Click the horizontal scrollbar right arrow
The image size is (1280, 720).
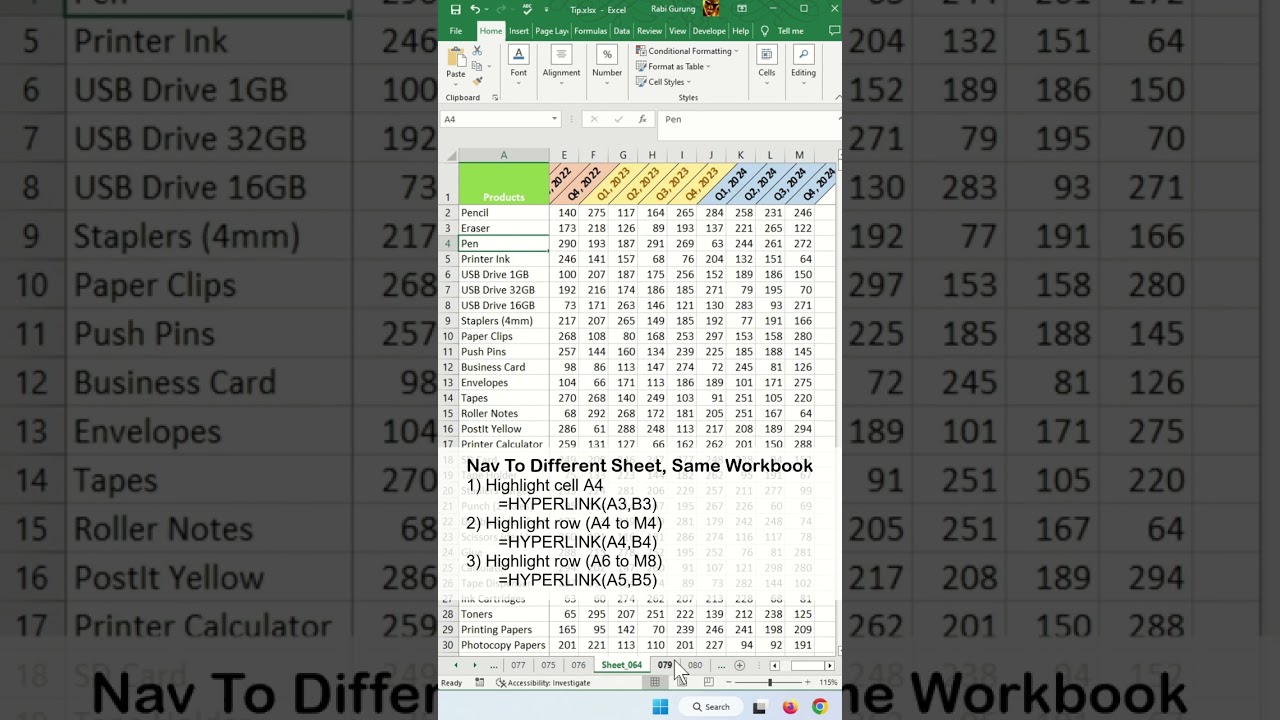click(x=829, y=665)
